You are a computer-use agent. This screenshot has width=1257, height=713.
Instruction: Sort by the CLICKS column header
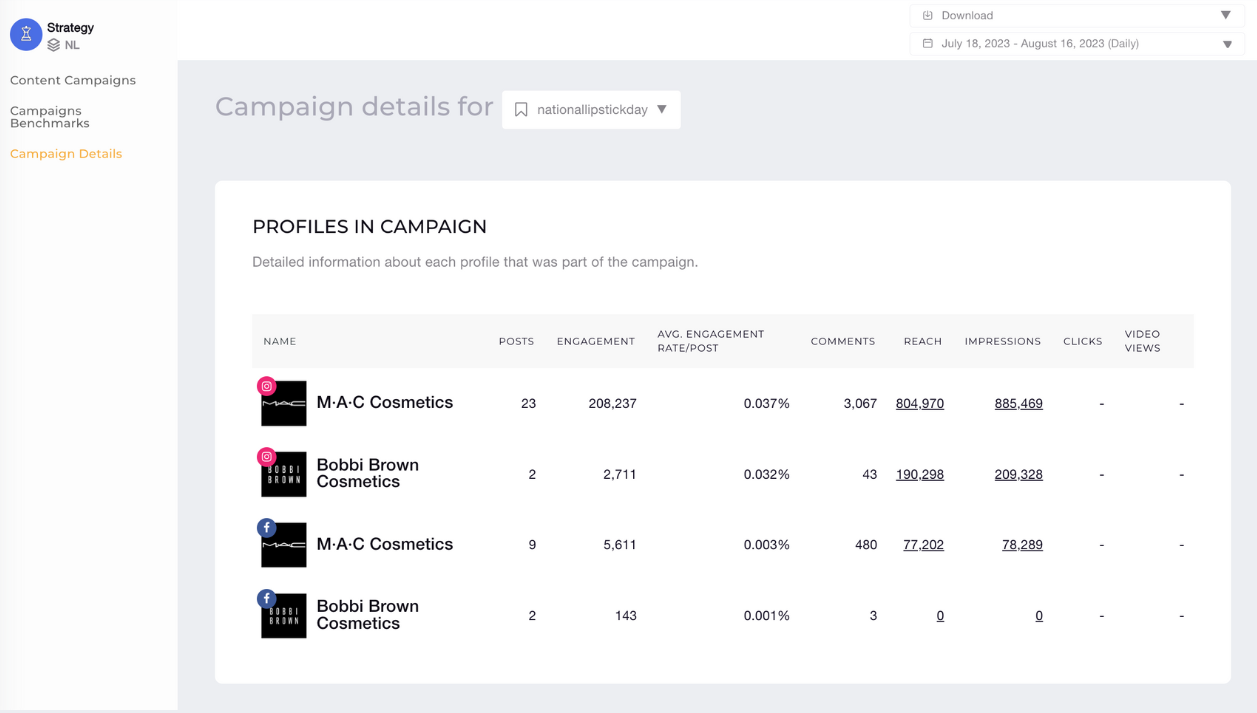pyautogui.click(x=1083, y=342)
